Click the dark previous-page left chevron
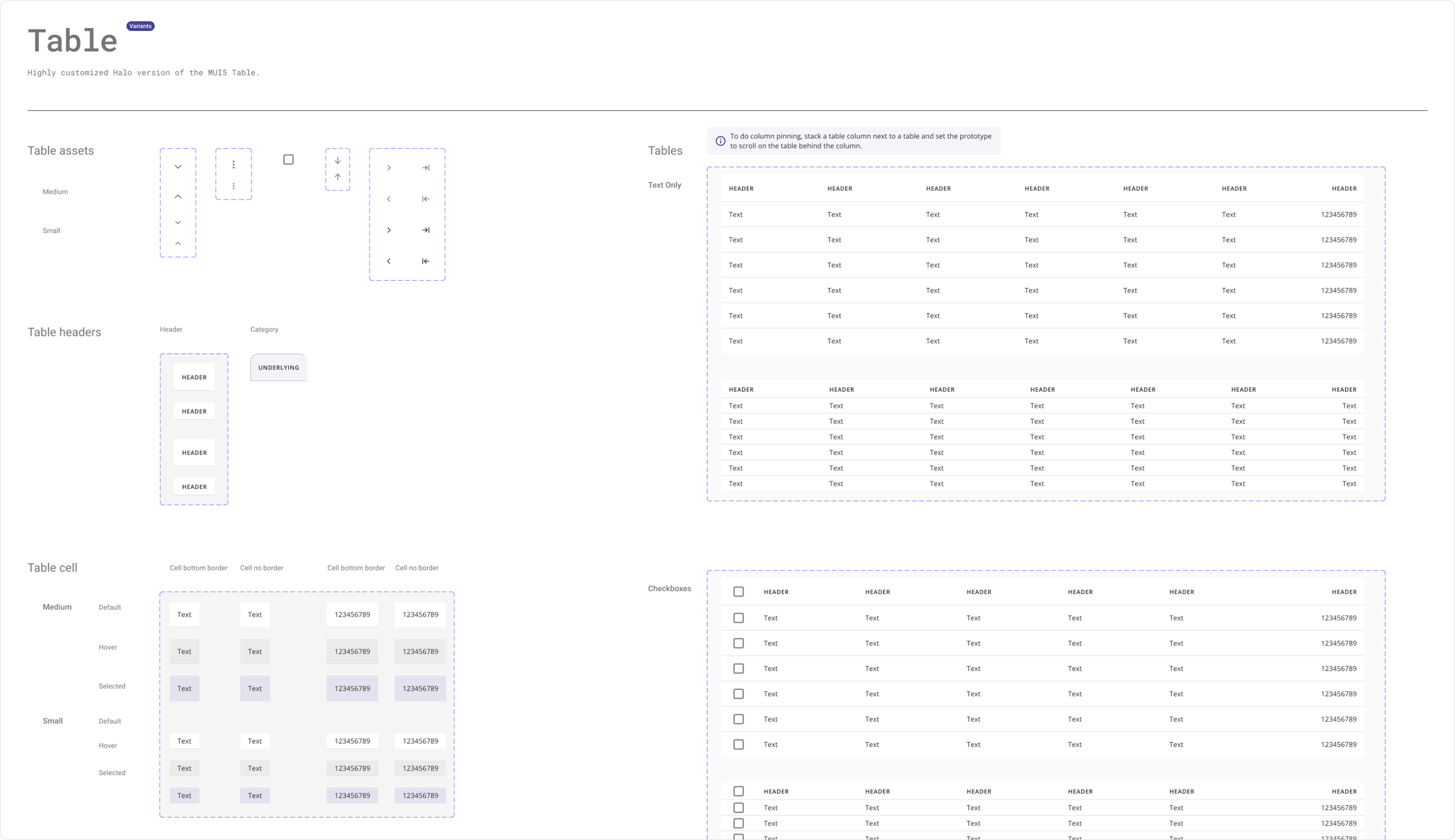This screenshot has width=1455, height=840. click(389, 261)
